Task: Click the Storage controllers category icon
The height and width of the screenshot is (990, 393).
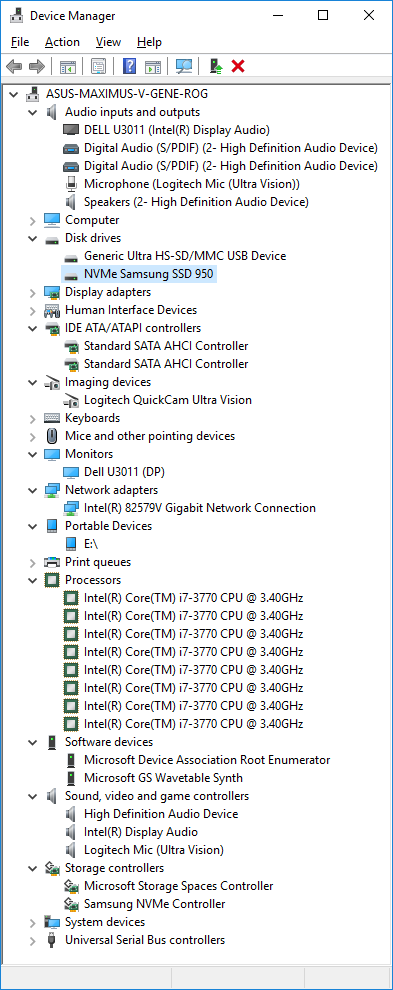Action: coord(52,868)
